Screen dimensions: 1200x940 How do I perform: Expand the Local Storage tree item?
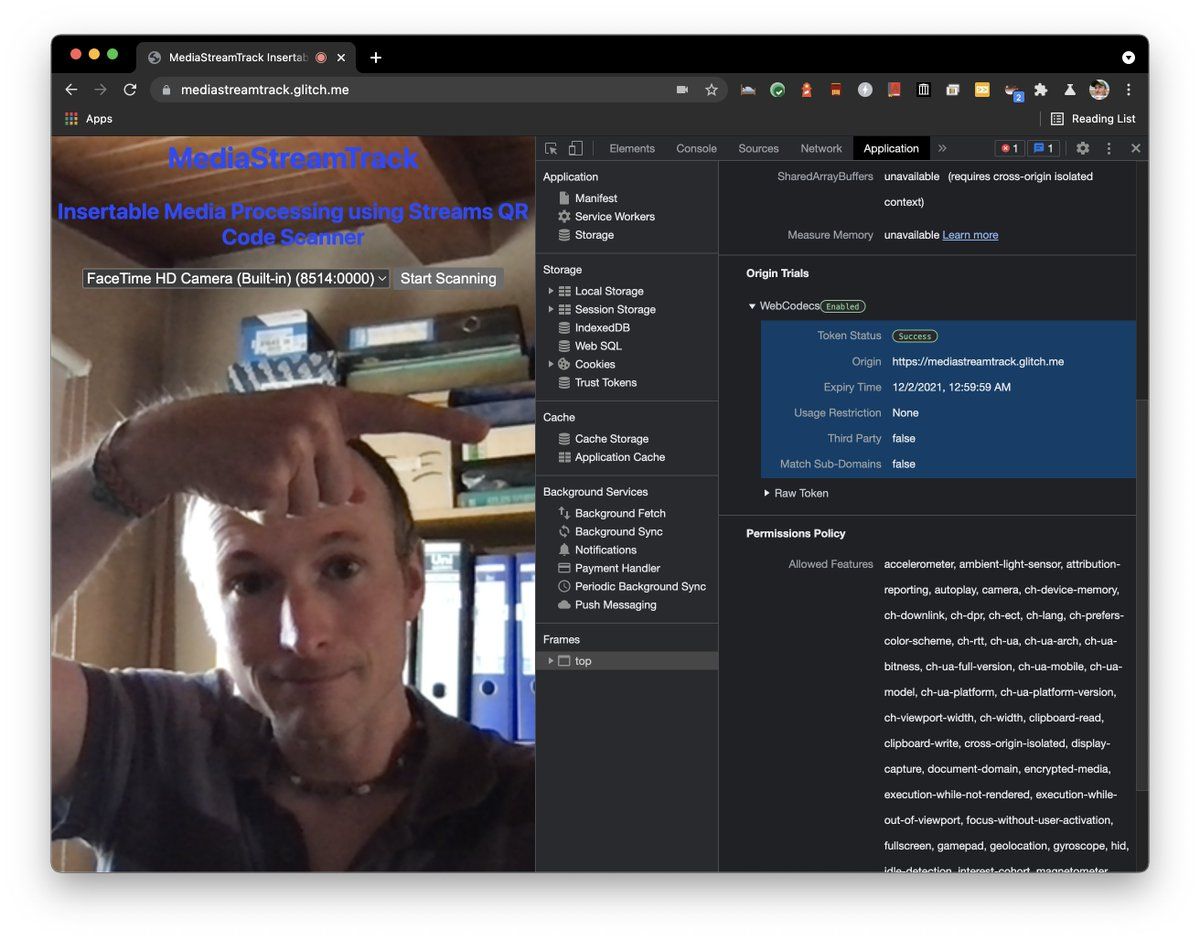551,291
